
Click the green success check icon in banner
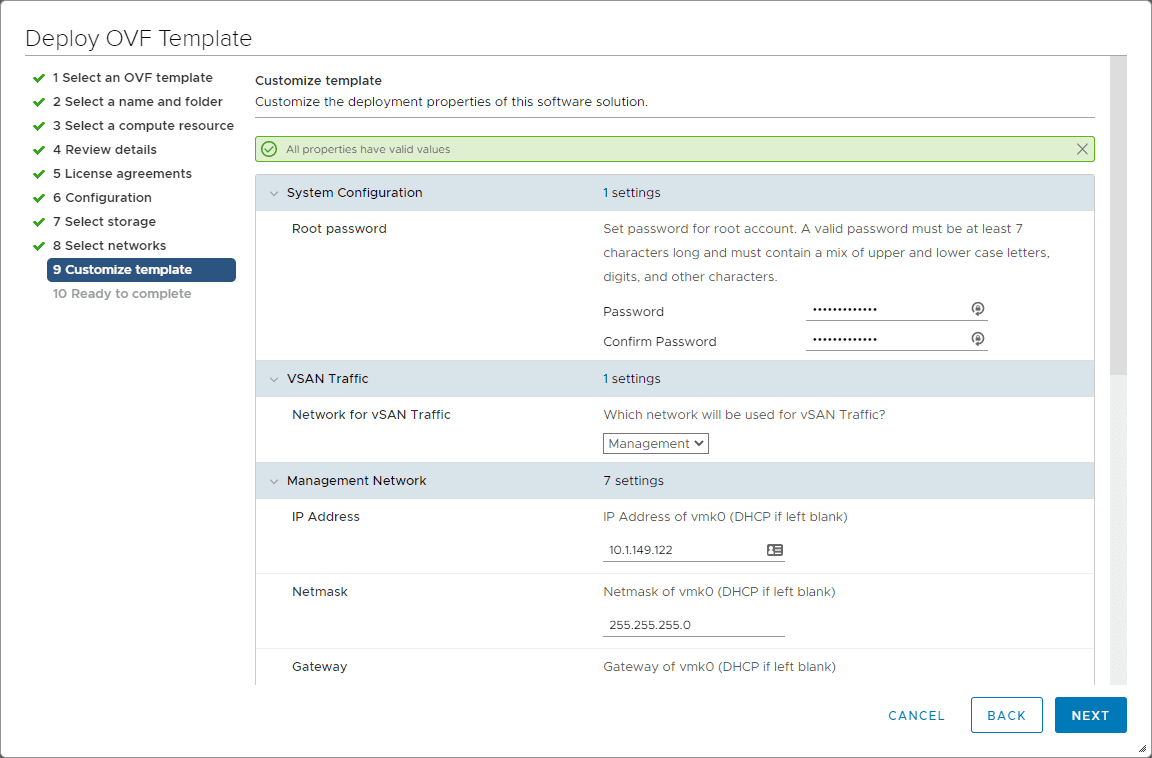269,149
